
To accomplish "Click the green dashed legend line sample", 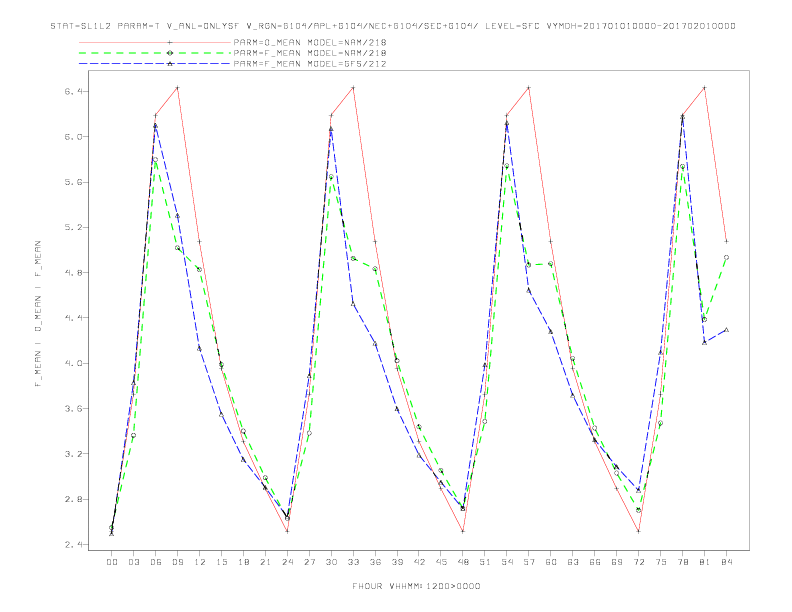I will (155, 53).
